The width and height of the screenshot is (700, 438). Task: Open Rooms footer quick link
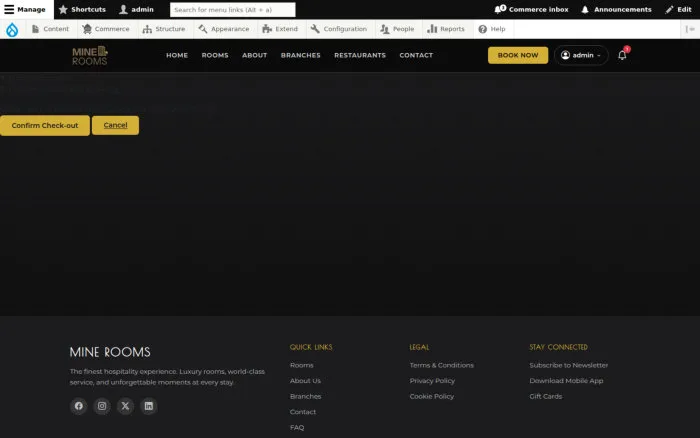302,365
